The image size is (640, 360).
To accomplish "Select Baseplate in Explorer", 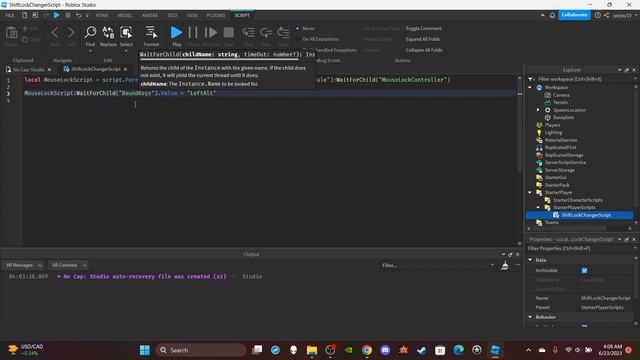I will [x=563, y=117].
